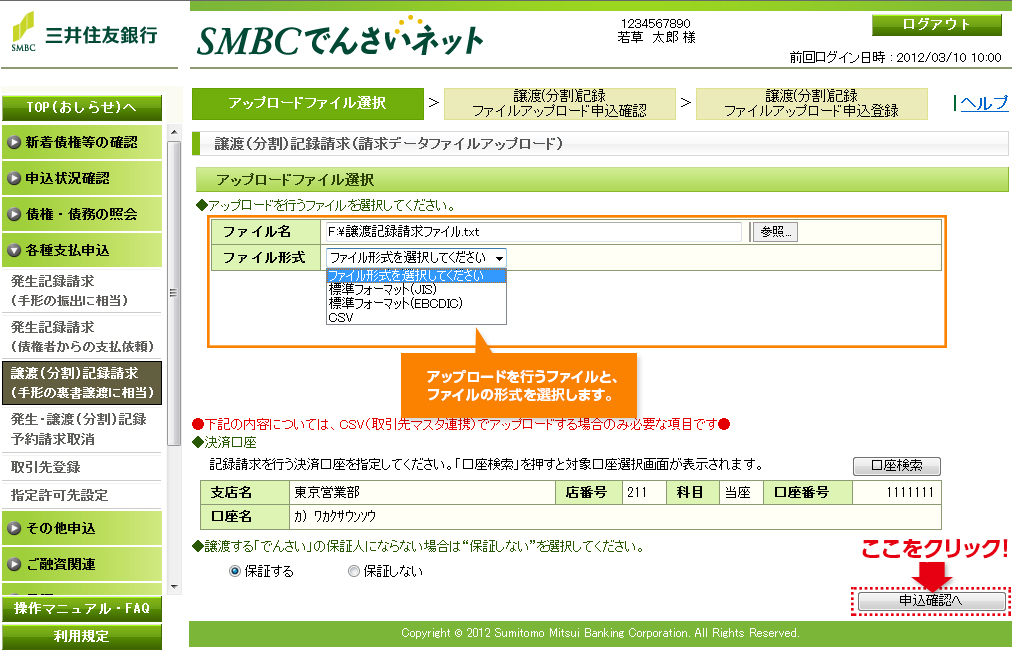This screenshot has height=650, width=1012.
Task: Click the sidebar scroll down arrow
Action: [x=174, y=587]
